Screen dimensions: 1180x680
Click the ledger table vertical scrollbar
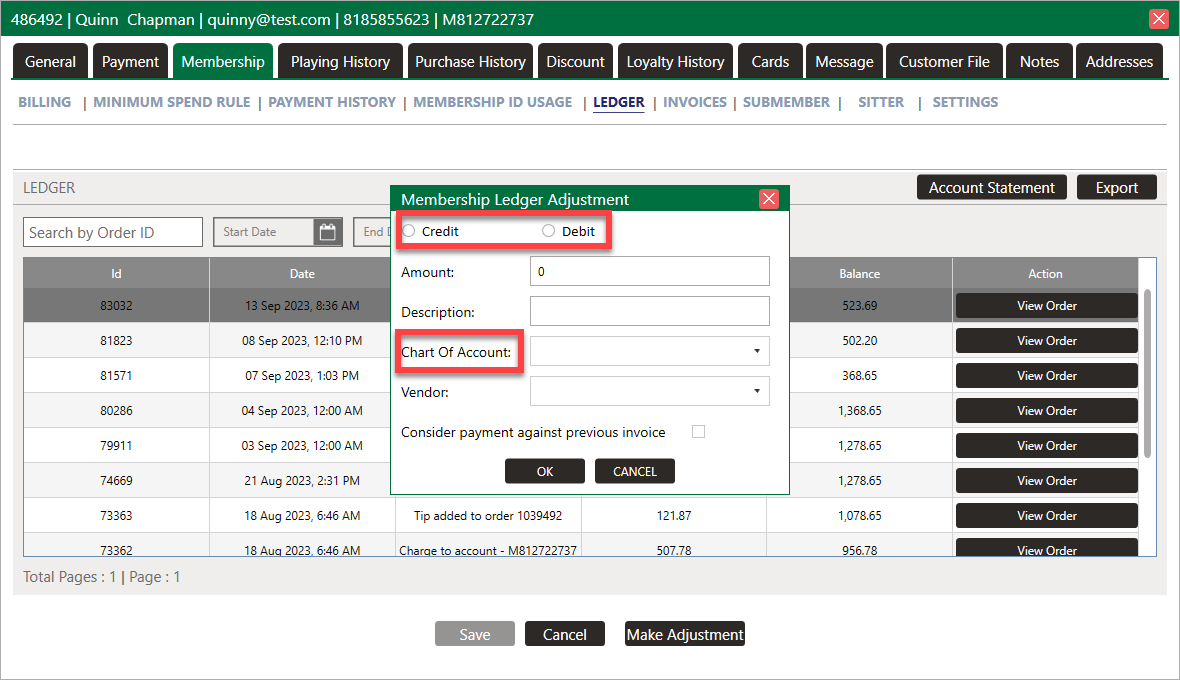(x=1147, y=373)
